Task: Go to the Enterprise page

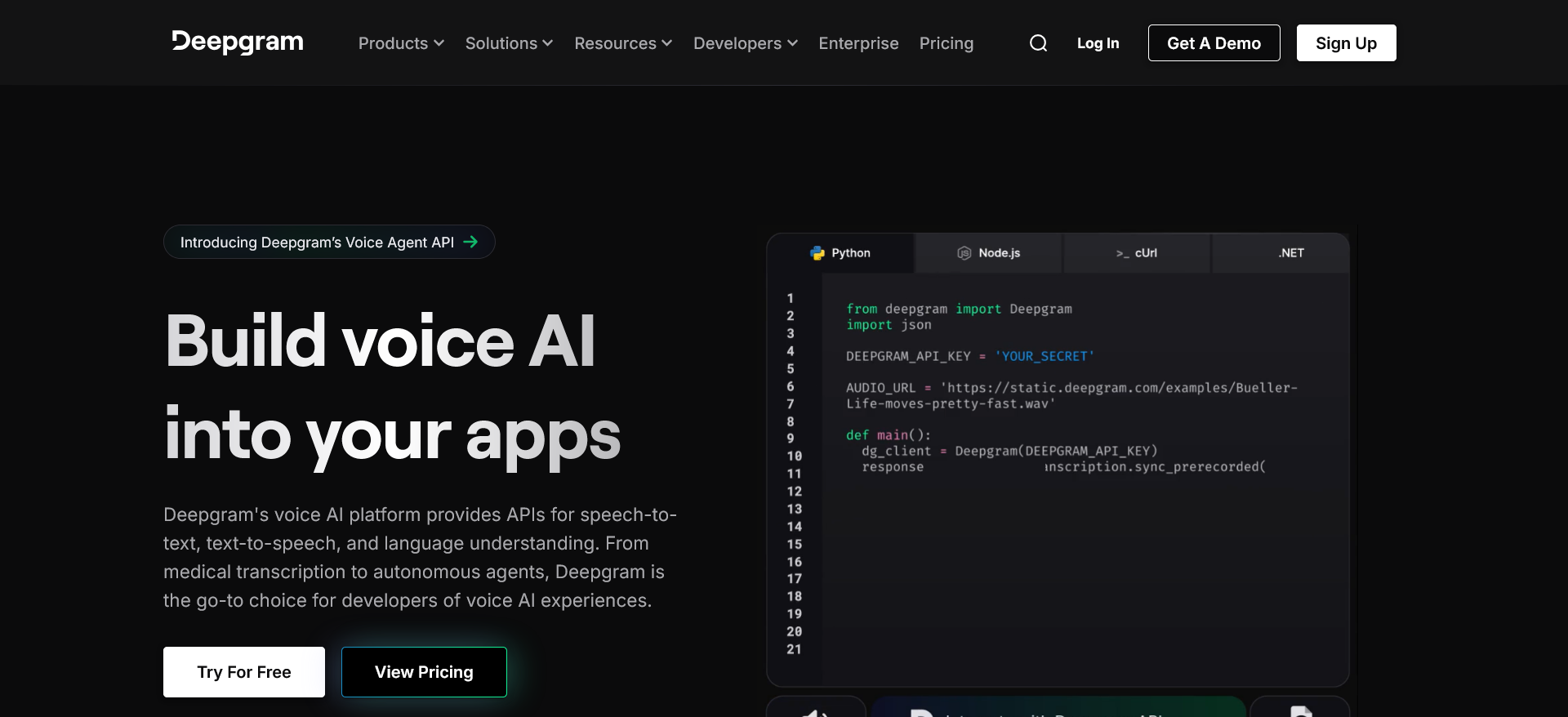Action: point(858,43)
